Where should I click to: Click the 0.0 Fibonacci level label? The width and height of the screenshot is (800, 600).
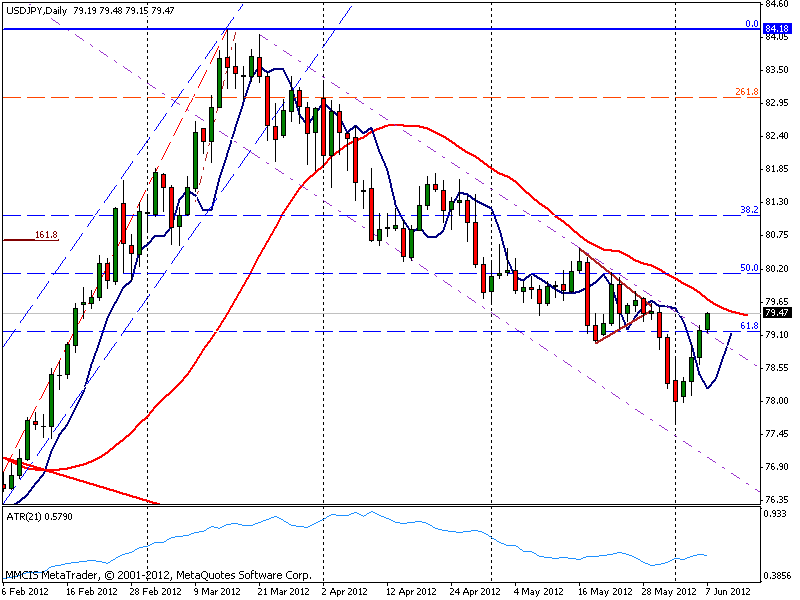pyautogui.click(x=752, y=24)
